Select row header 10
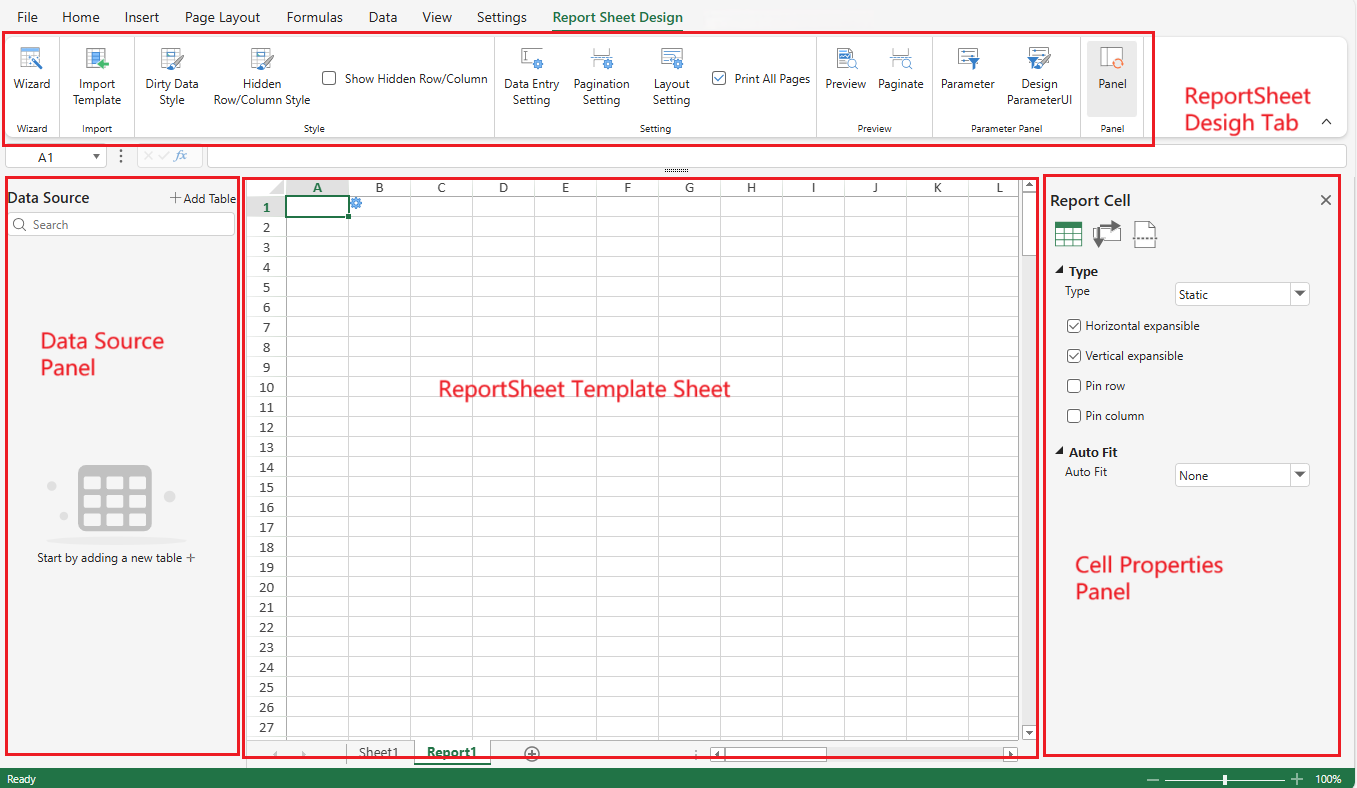This screenshot has width=1357, height=788. point(266,387)
